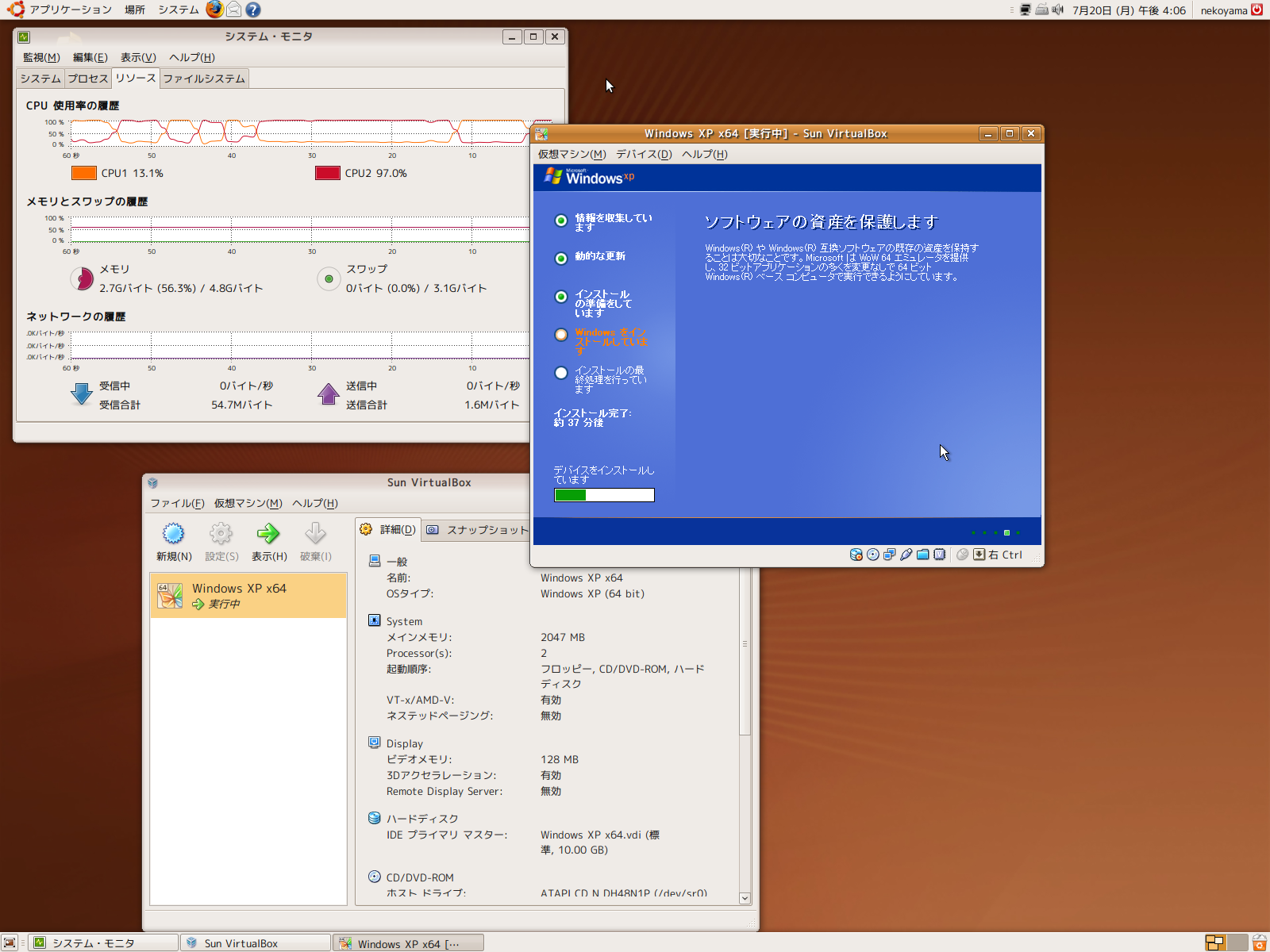Click the orange CPU1 color swatch
The image size is (1270, 952).
[84, 173]
